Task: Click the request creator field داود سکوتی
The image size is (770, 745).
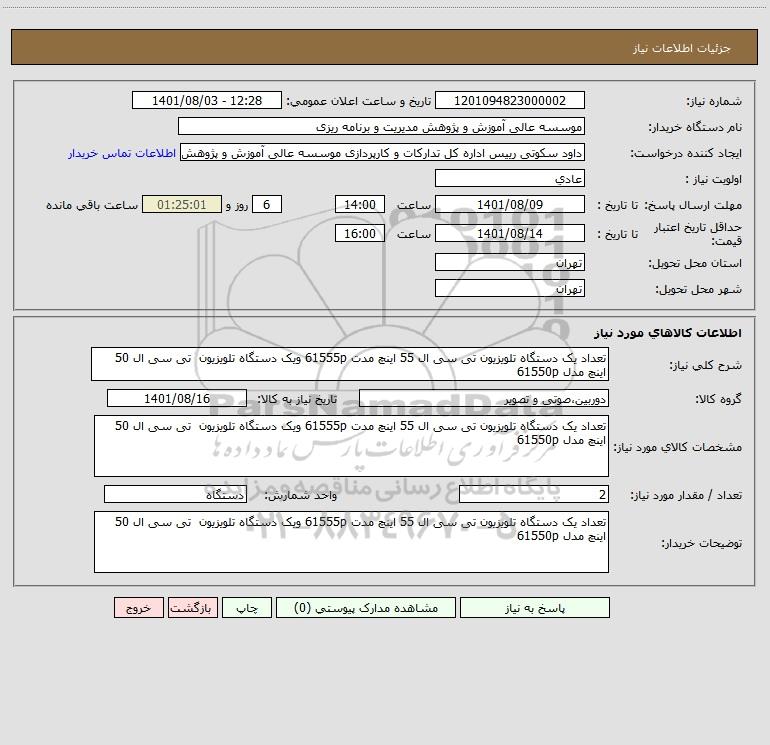Action: [383, 153]
